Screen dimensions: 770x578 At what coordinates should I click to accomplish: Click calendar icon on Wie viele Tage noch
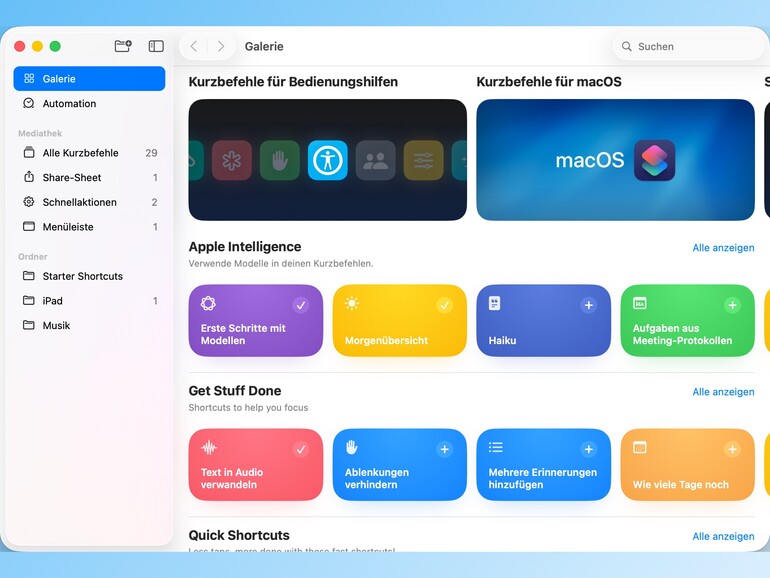point(639,447)
